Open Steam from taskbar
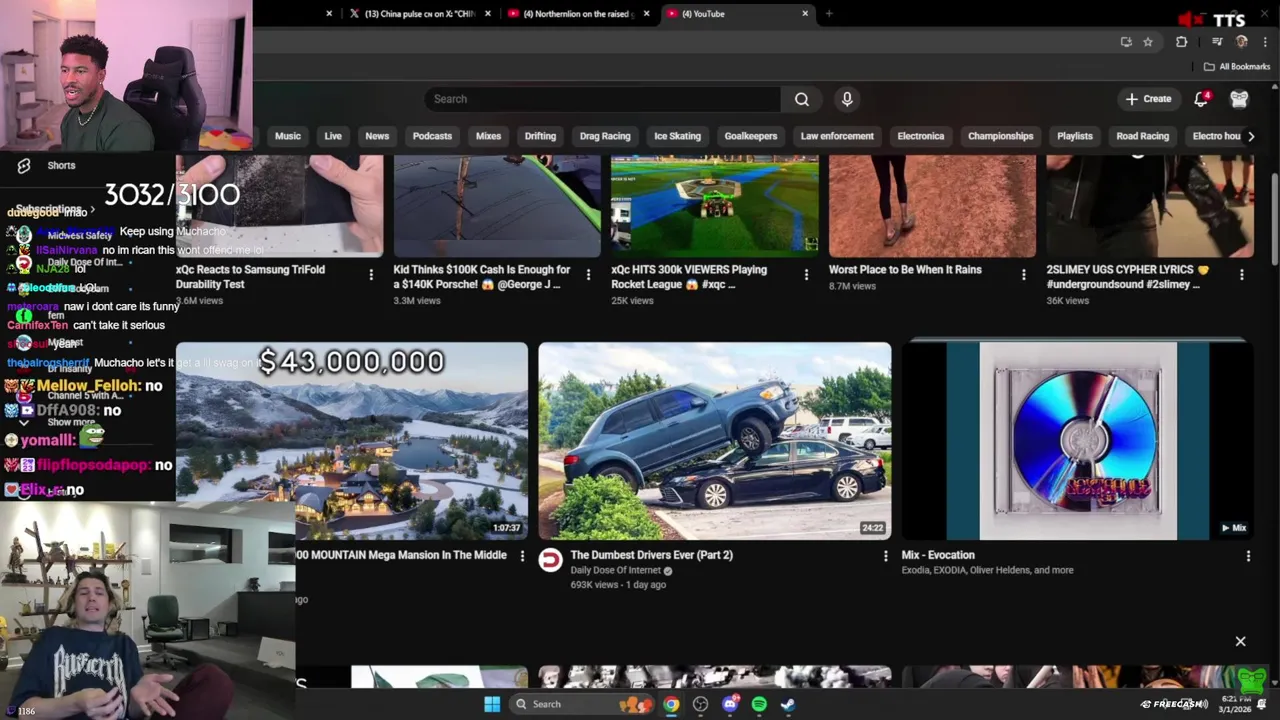The height and width of the screenshot is (720, 1280). [x=788, y=704]
